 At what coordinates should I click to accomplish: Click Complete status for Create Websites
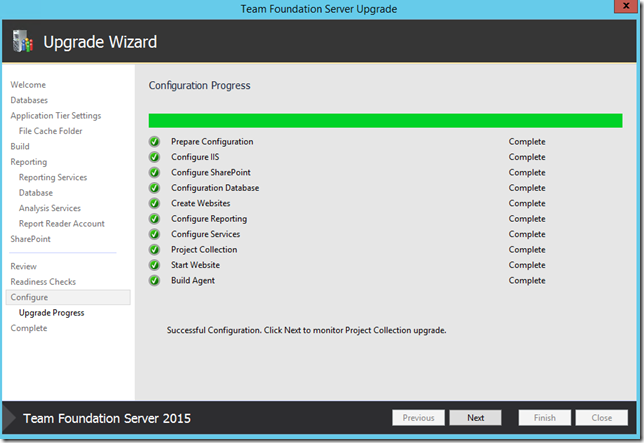tap(527, 203)
